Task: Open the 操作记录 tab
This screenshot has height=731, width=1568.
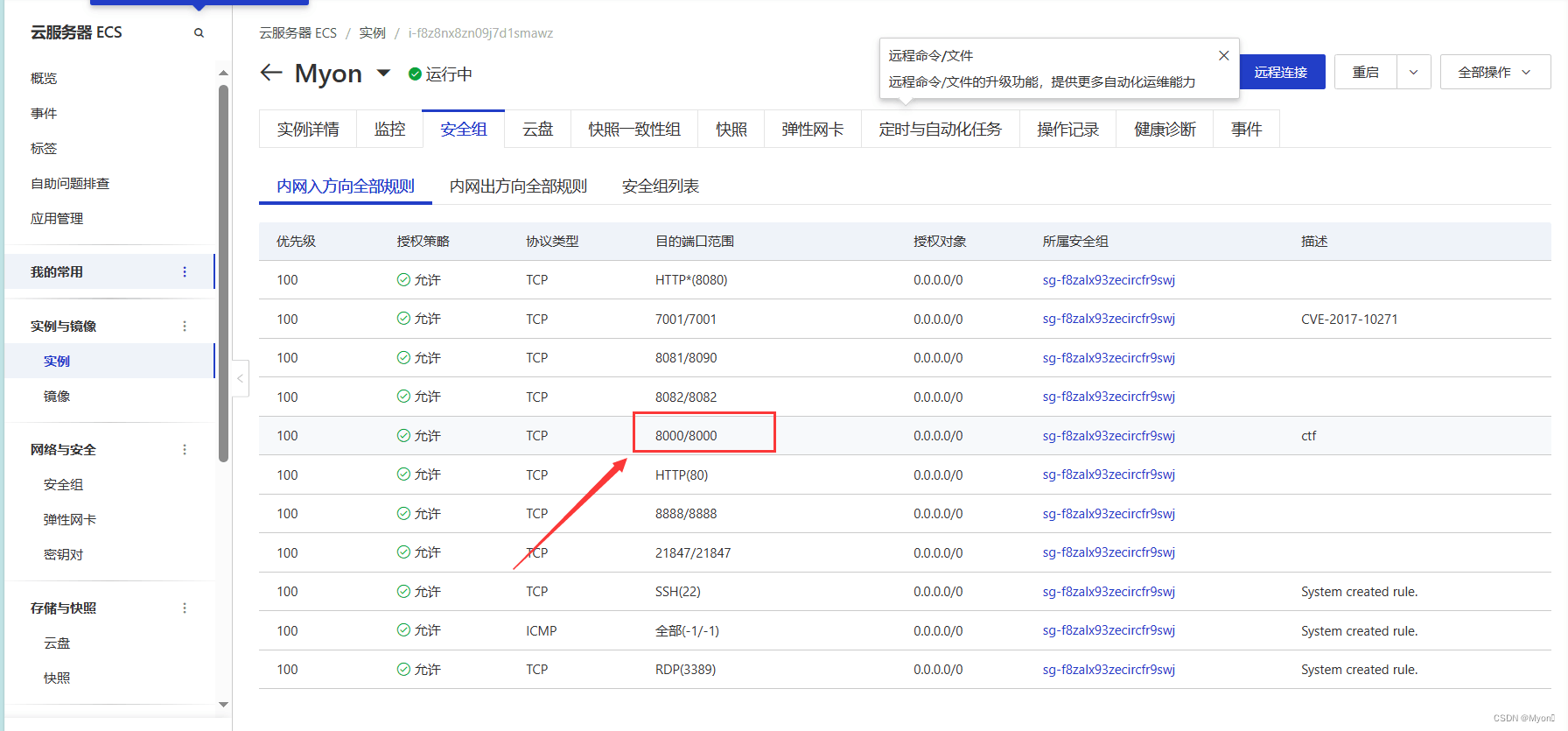Action: [1067, 129]
